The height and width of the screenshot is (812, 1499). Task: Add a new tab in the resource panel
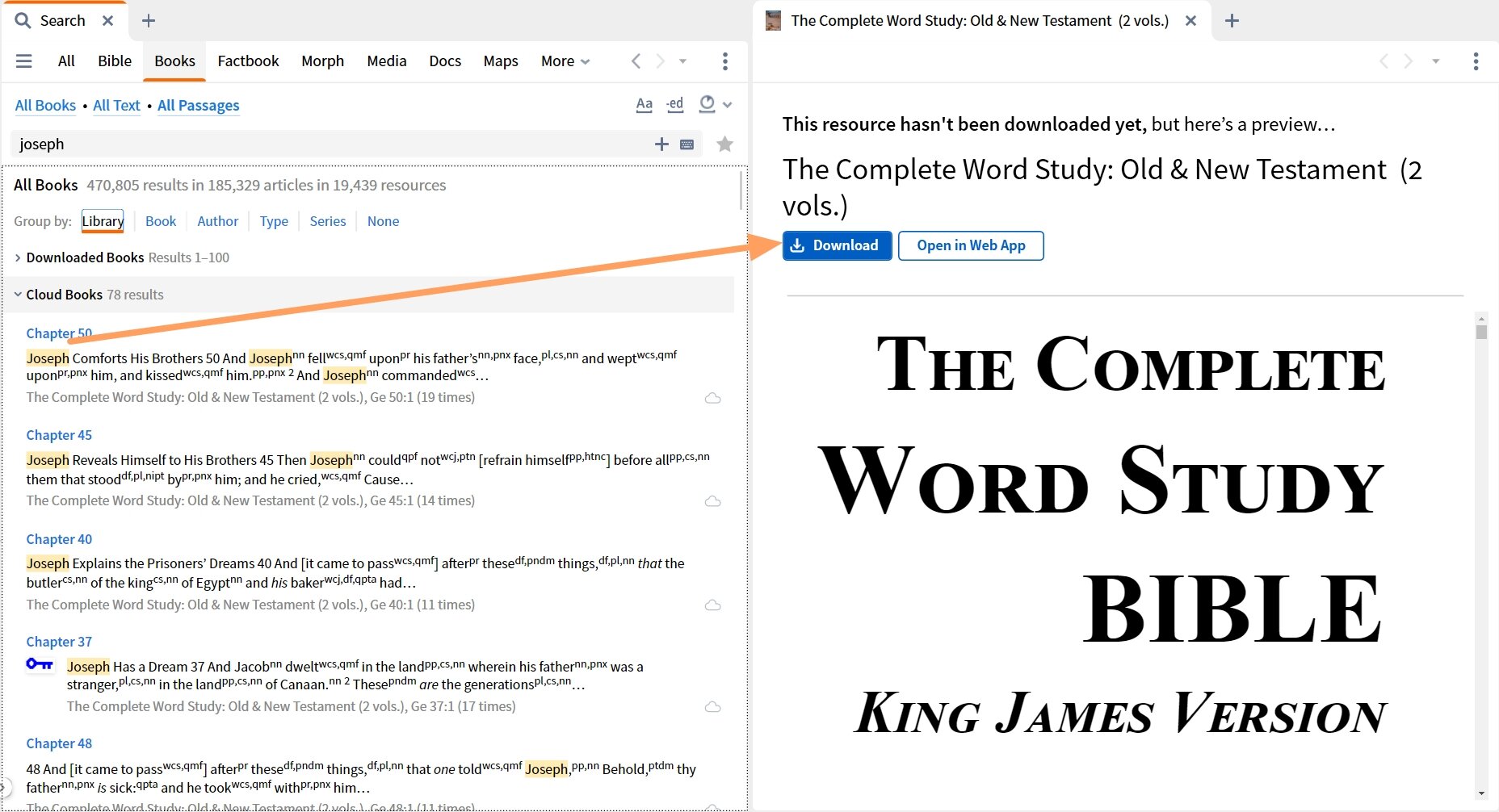[1232, 21]
